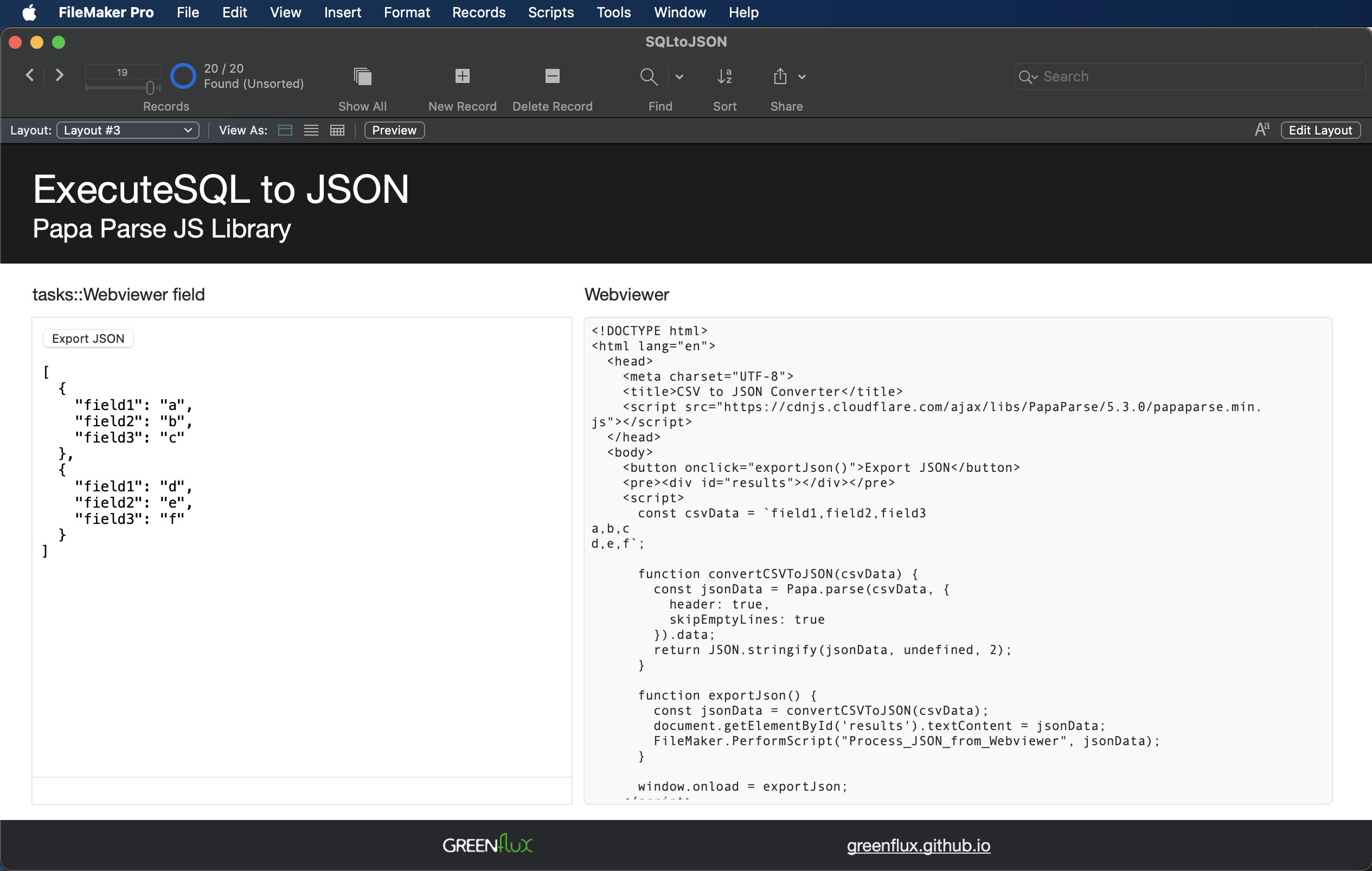This screenshot has width=1372, height=871.
Task: Switch to List view
Action: tap(311, 131)
